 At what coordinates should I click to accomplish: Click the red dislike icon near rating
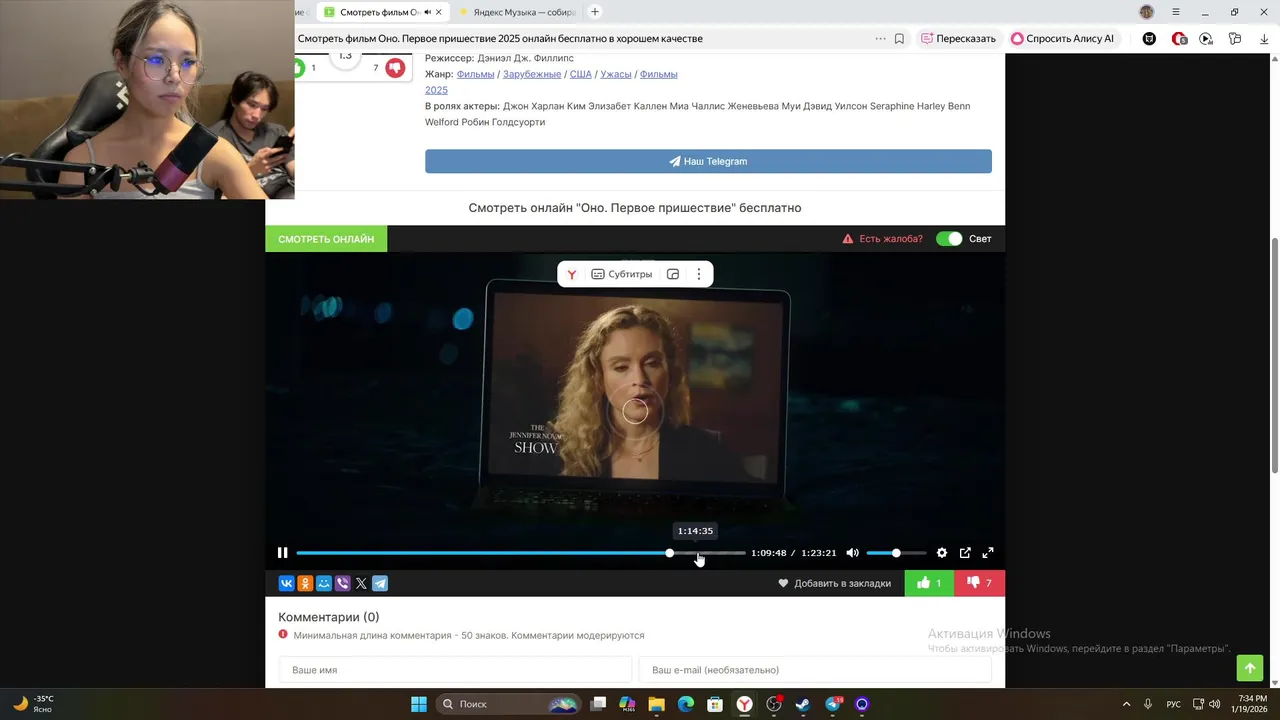click(395, 68)
